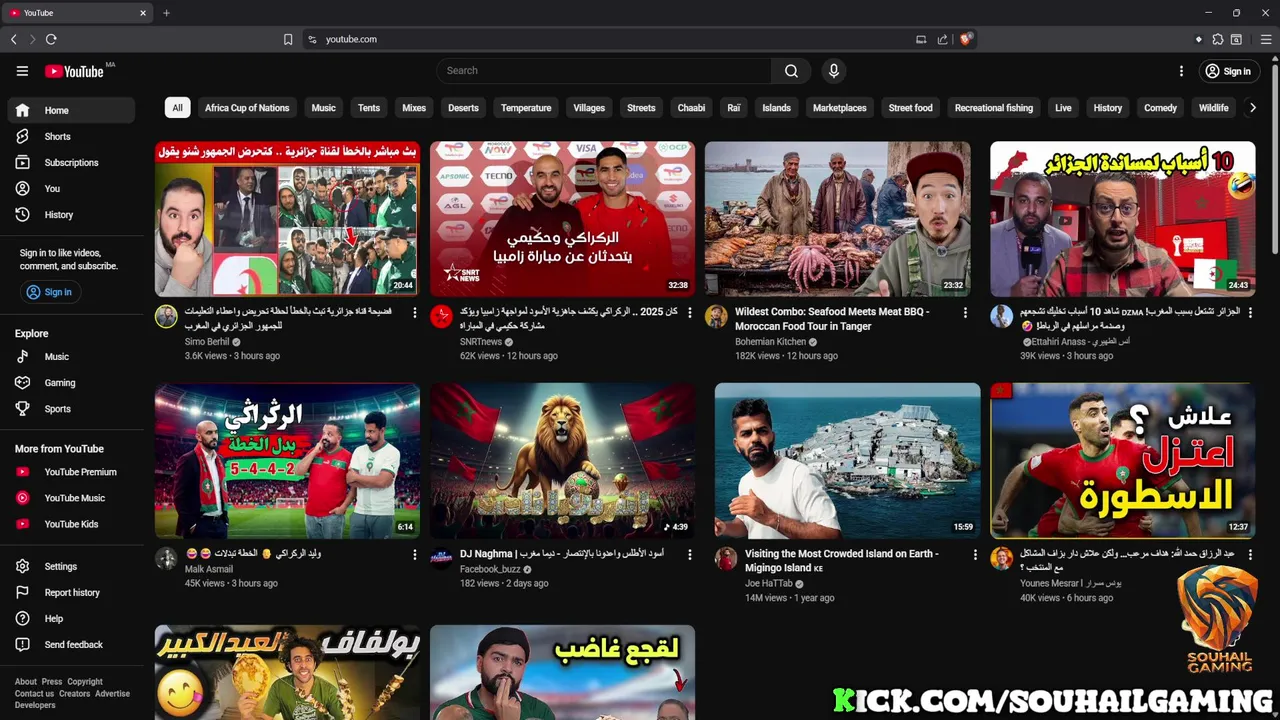Viewport: 1280px width, 720px height.
Task: Select the Chaabi chip
Action: click(x=691, y=108)
